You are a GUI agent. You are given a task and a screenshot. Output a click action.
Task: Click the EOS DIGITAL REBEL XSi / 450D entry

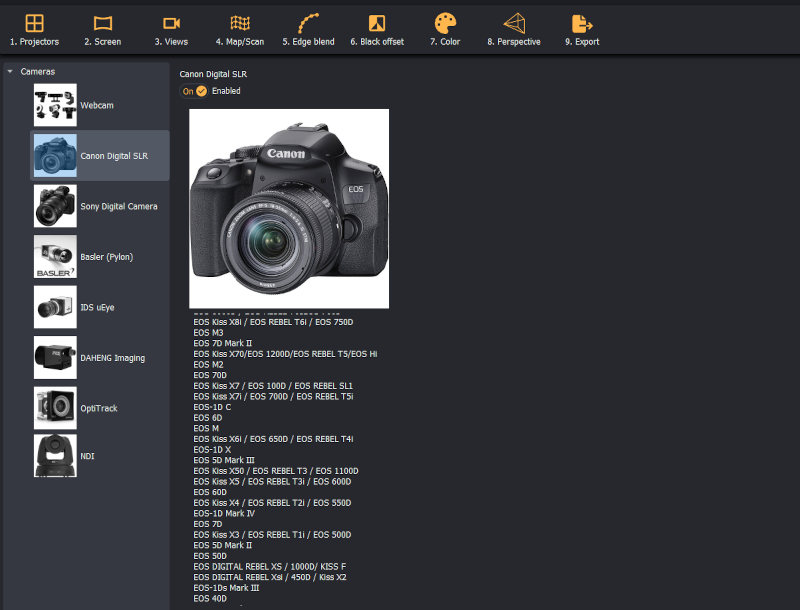pos(270,577)
